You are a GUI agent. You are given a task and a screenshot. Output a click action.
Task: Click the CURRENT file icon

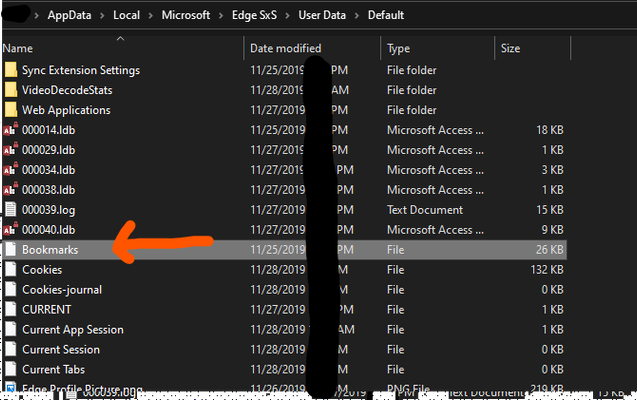coord(11,309)
